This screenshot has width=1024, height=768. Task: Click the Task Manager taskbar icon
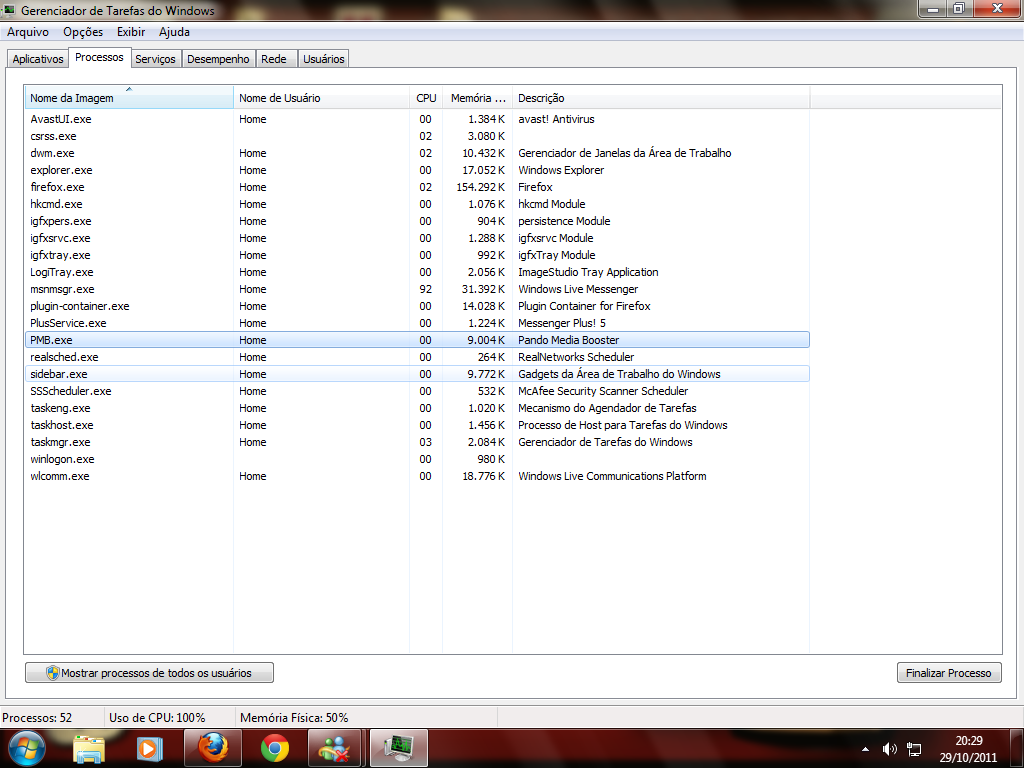(x=399, y=748)
